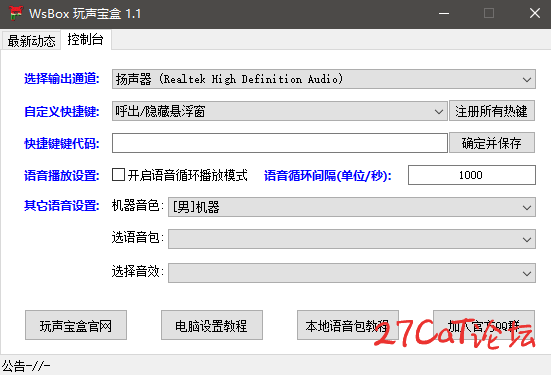Viewport: 551px width, 375px height.
Task: Click the WsBox app icon in title bar
Action: point(16,13)
